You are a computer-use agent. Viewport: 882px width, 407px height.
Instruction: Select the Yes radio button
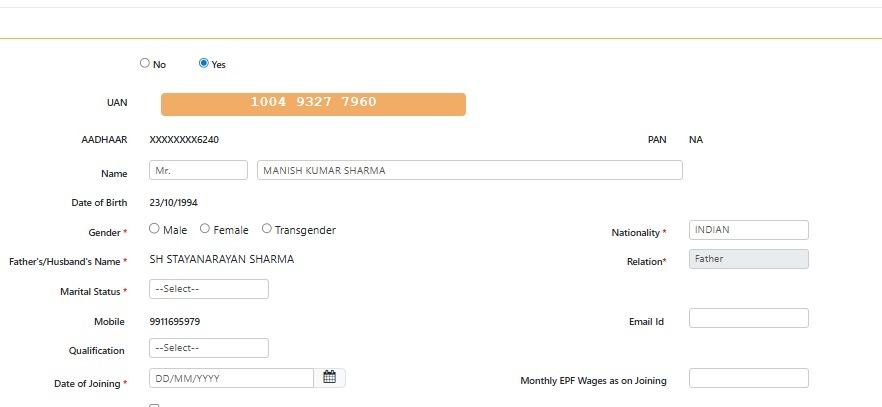[204, 63]
